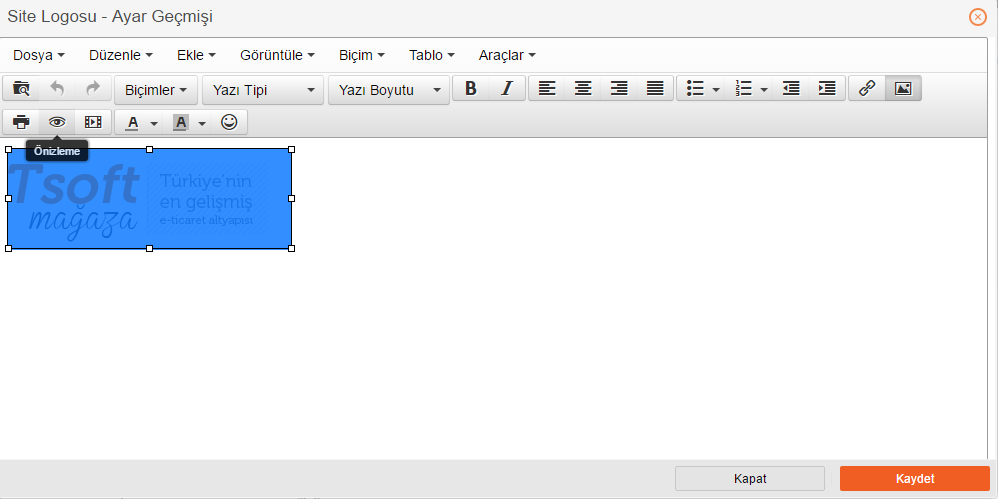
Task: Open the Düzenle menu
Action: pos(121,55)
